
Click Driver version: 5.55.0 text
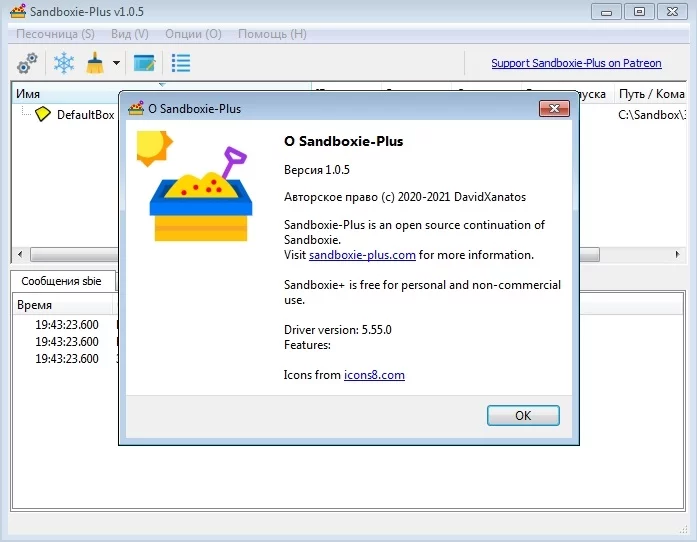337,330
